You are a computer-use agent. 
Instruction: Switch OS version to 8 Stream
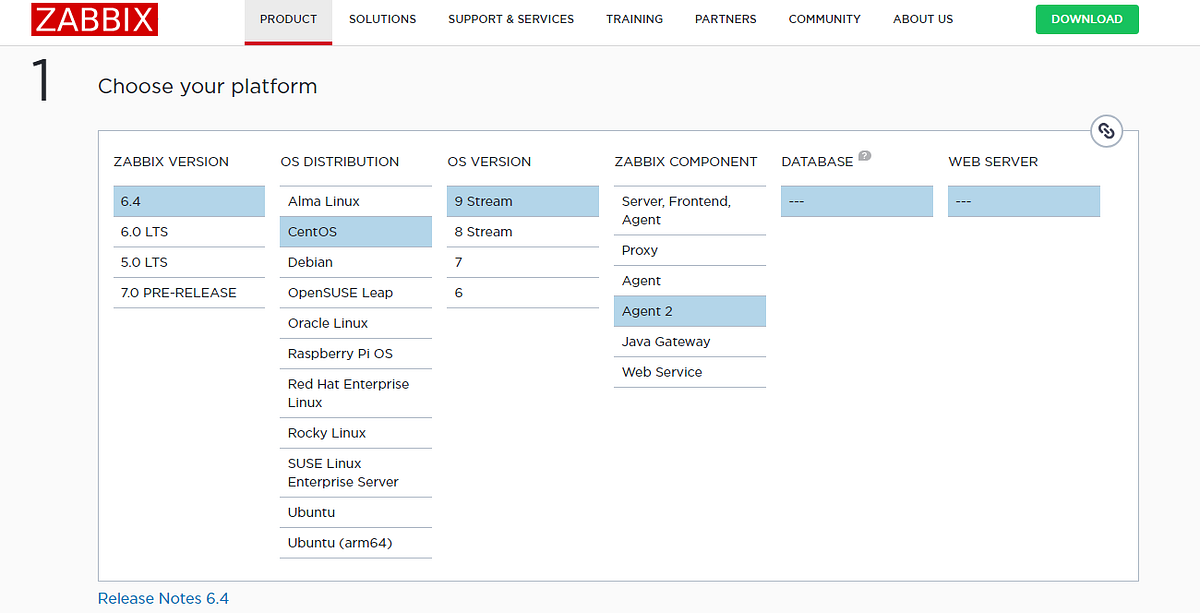pos(483,231)
